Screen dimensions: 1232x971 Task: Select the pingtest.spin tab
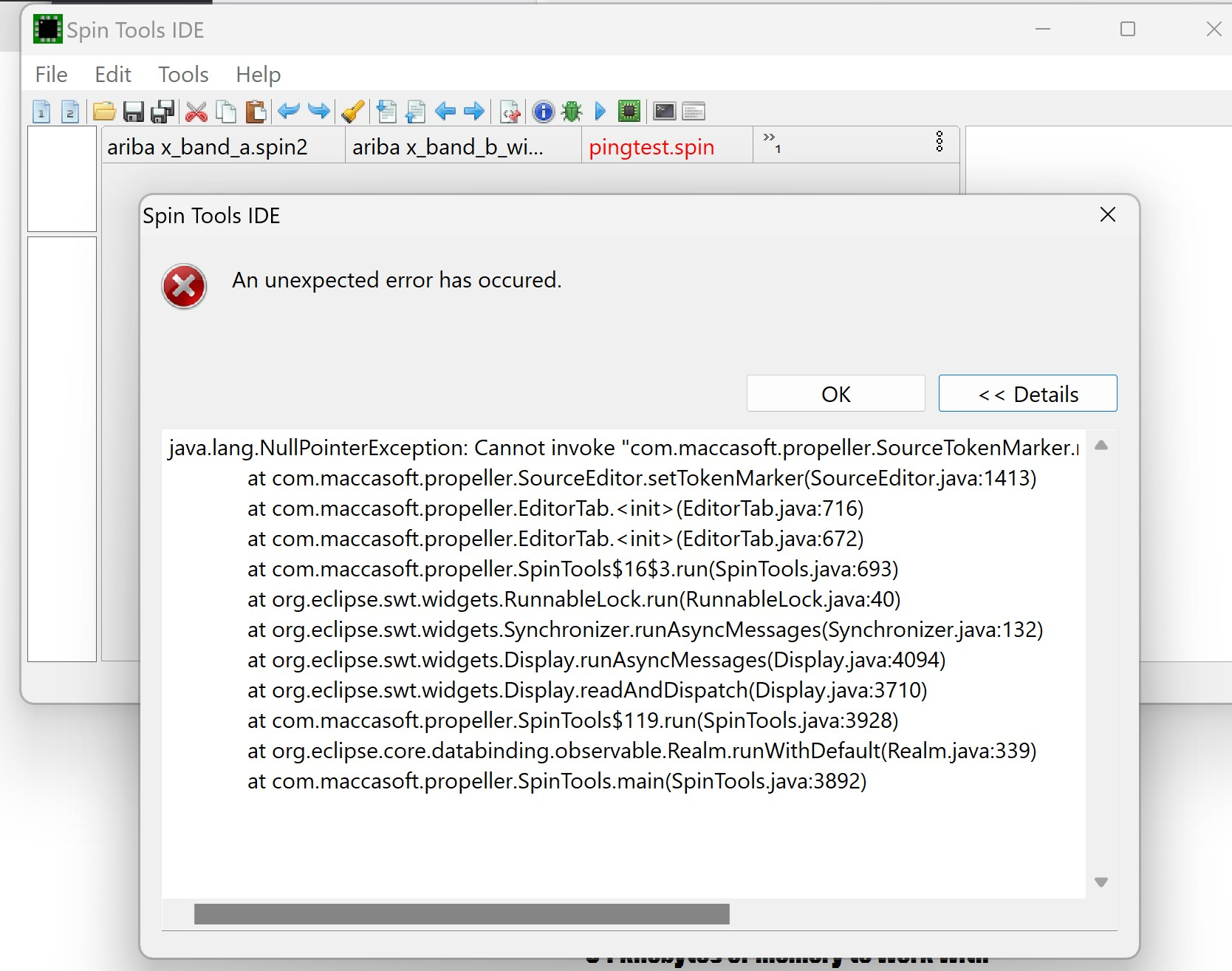[x=666, y=146]
